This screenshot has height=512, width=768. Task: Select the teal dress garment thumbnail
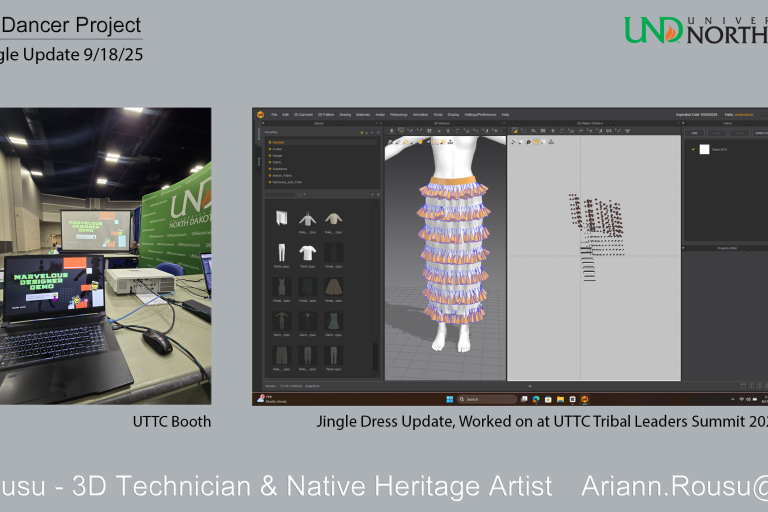pos(333,321)
